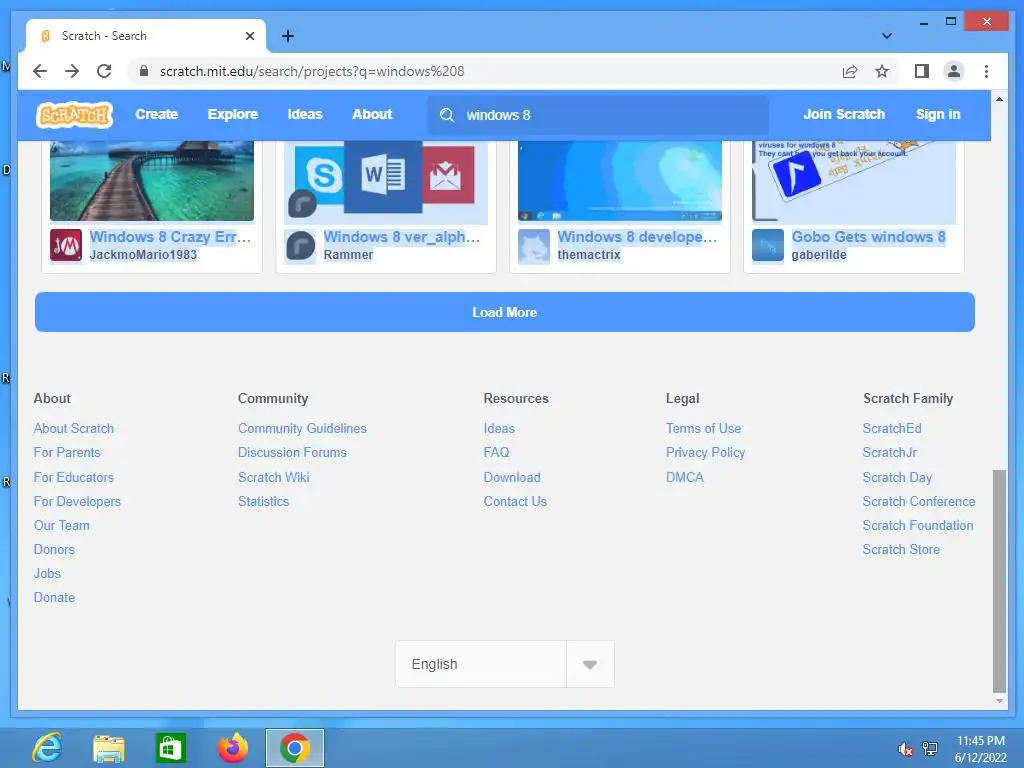Screen dimensions: 1024x768
Task: Click the Chrome taskbar icon
Action: point(295,748)
